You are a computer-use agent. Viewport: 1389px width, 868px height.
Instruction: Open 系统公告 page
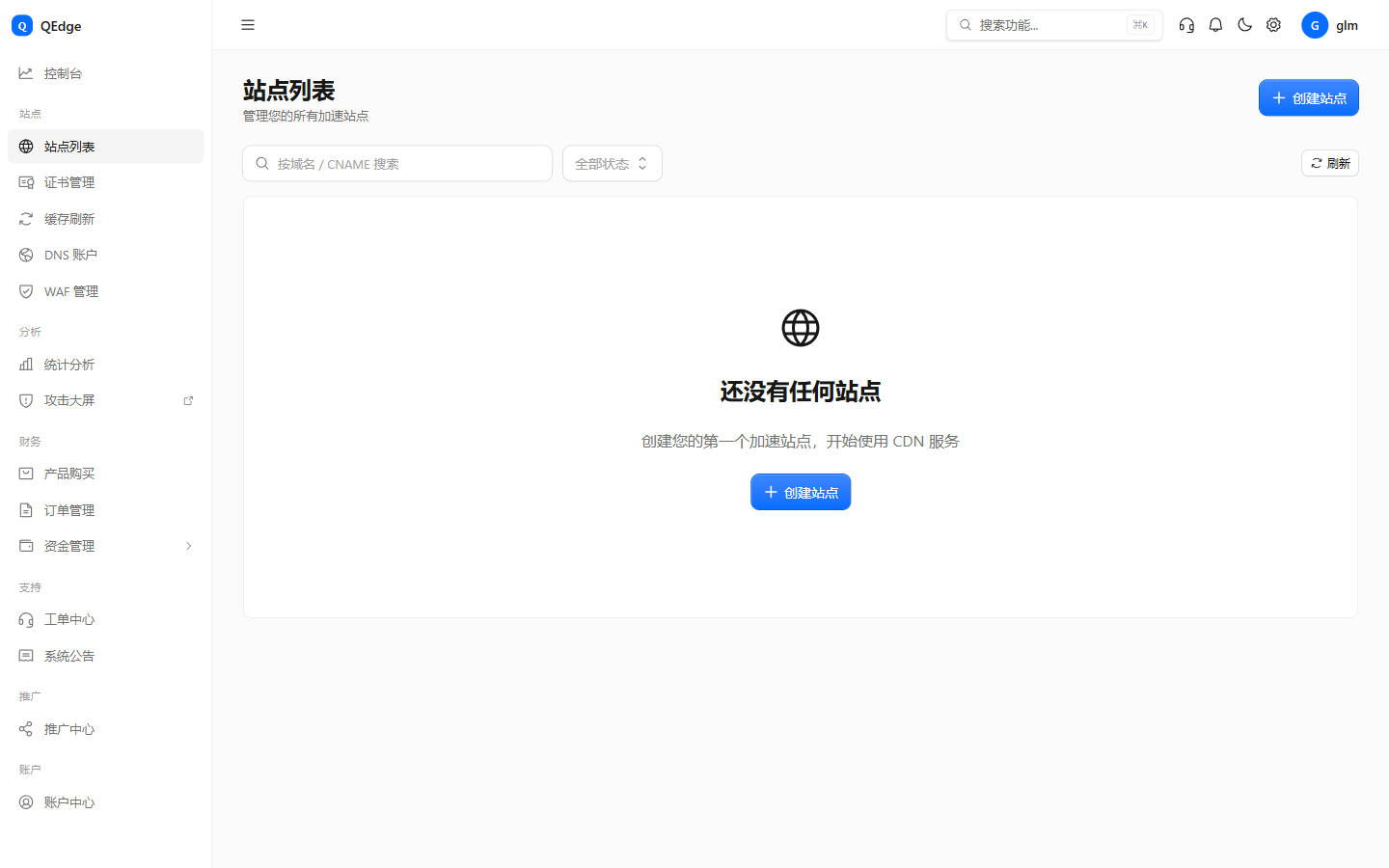[x=106, y=656]
